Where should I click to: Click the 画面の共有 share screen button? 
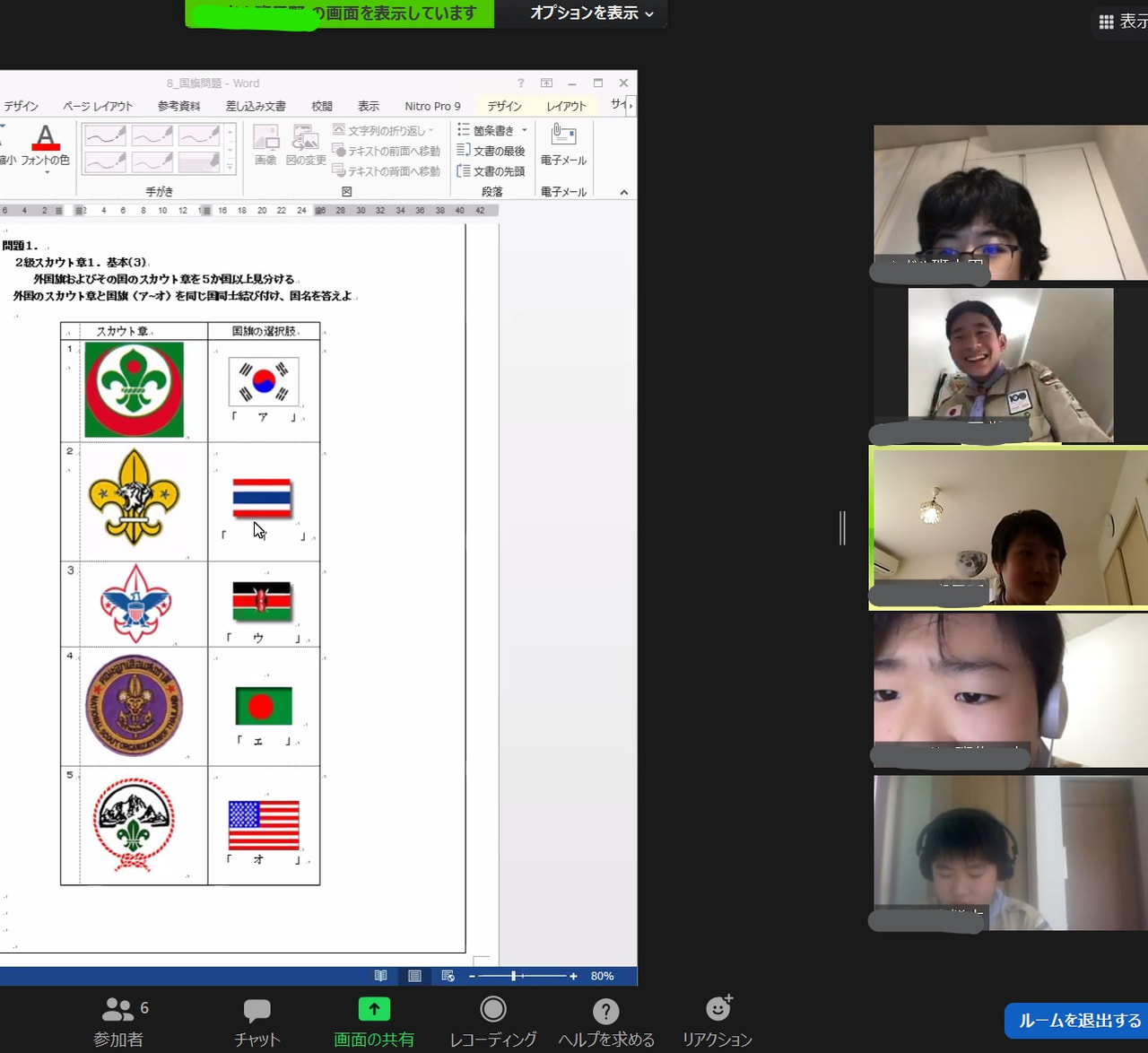pyautogui.click(x=374, y=1022)
